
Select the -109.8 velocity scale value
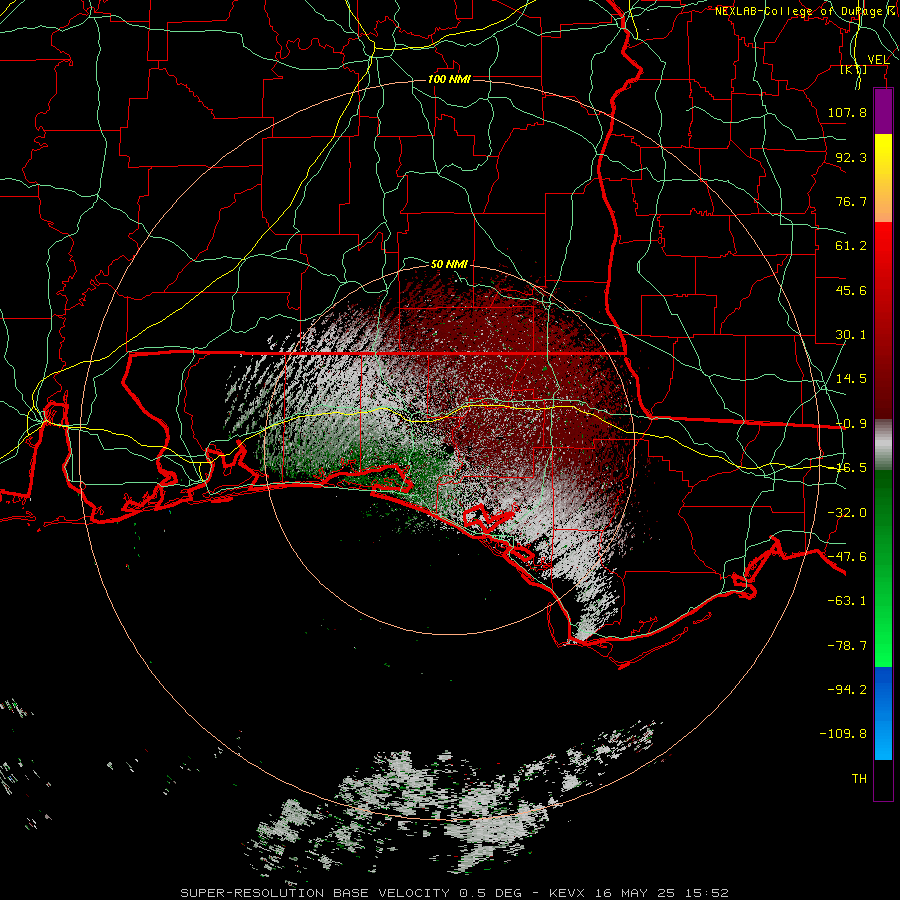[843, 734]
